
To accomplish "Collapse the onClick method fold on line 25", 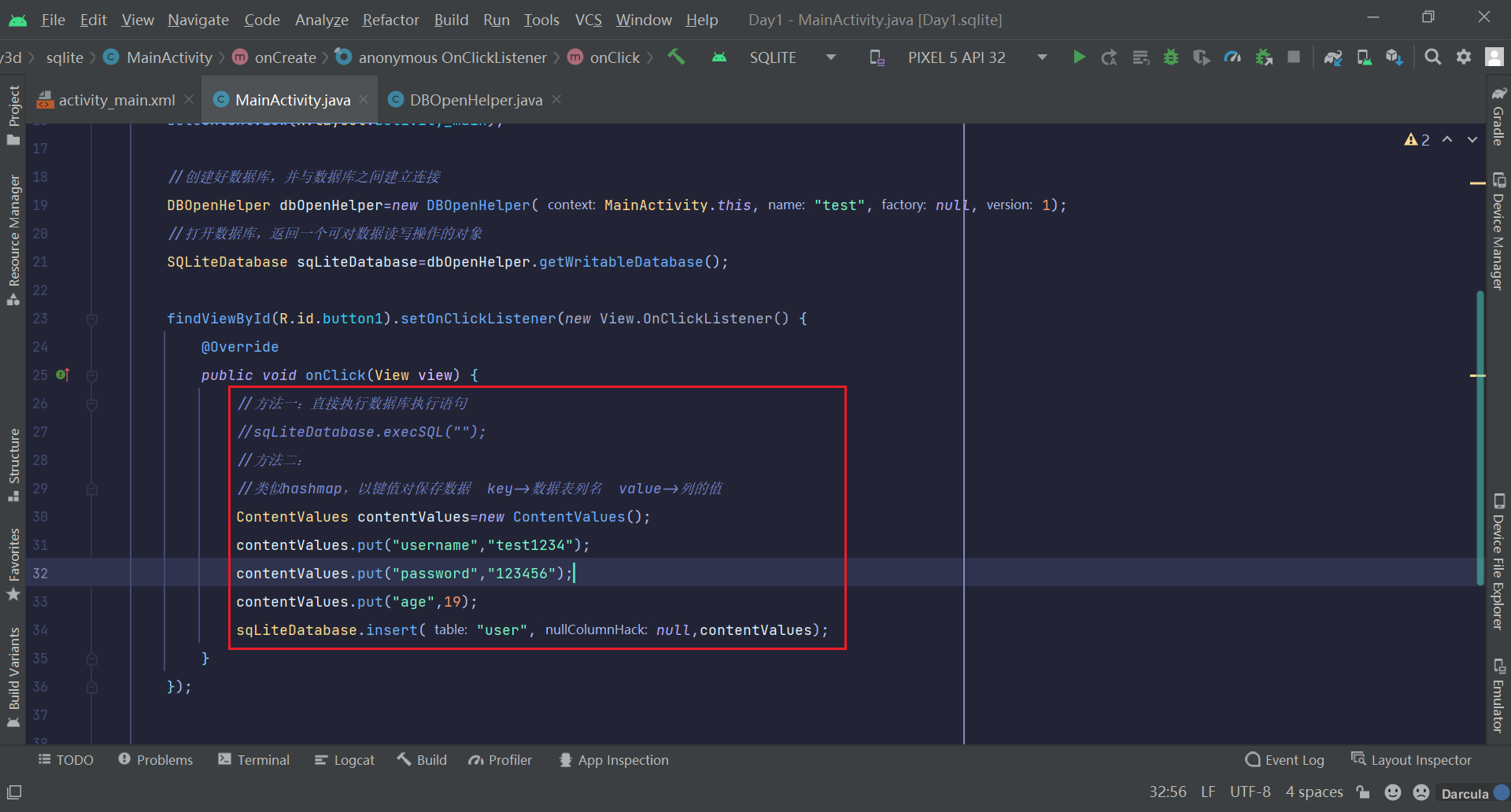I will coord(92,375).
